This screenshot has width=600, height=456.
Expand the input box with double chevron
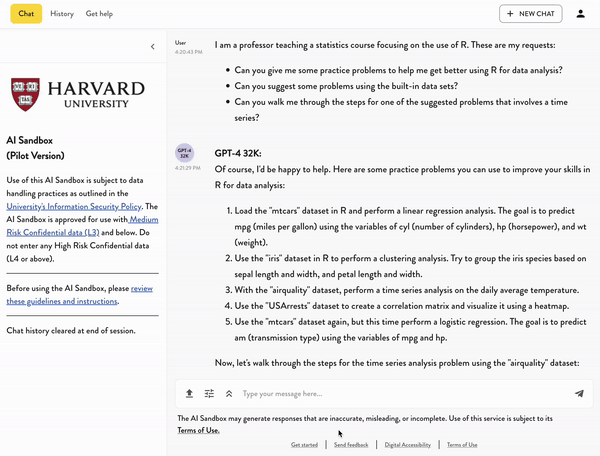tap(229, 394)
